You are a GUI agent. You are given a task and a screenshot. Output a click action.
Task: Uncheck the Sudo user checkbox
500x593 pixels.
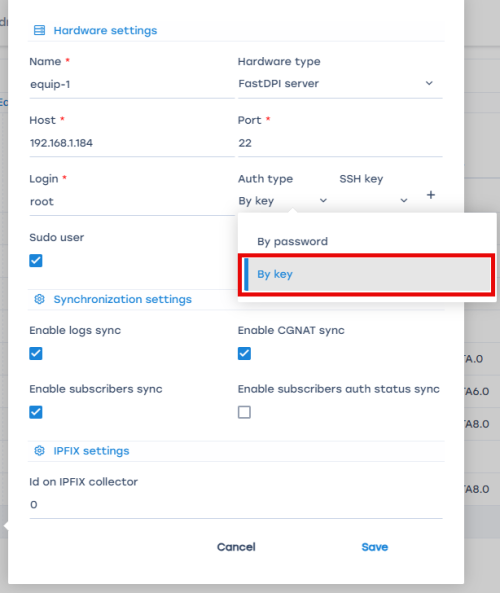(x=36, y=261)
